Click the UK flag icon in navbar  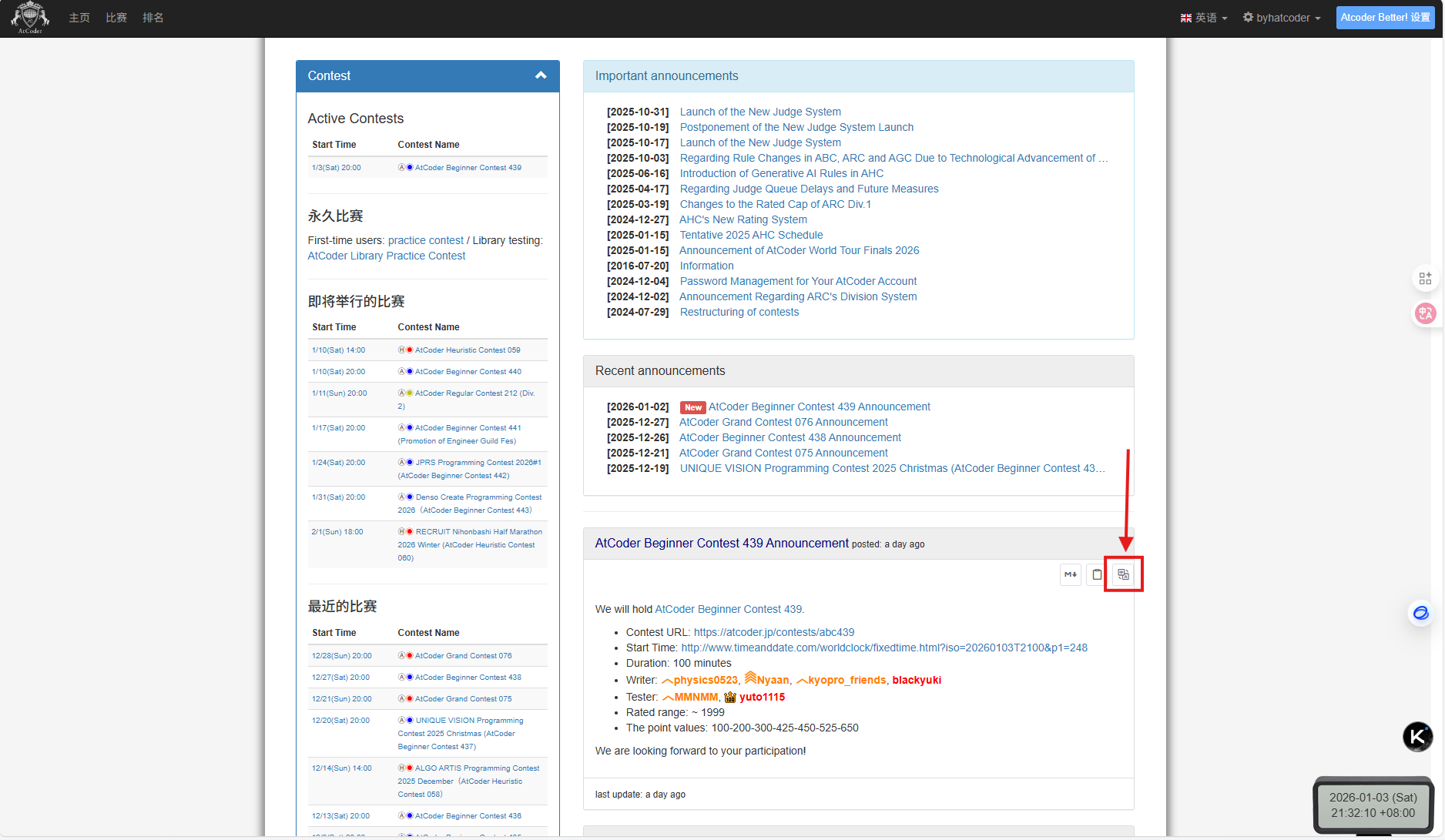pos(1186,18)
